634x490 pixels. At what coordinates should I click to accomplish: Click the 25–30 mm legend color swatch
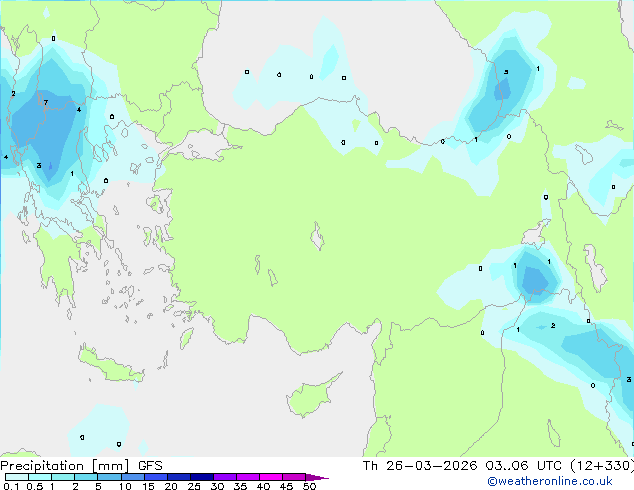tap(202, 477)
